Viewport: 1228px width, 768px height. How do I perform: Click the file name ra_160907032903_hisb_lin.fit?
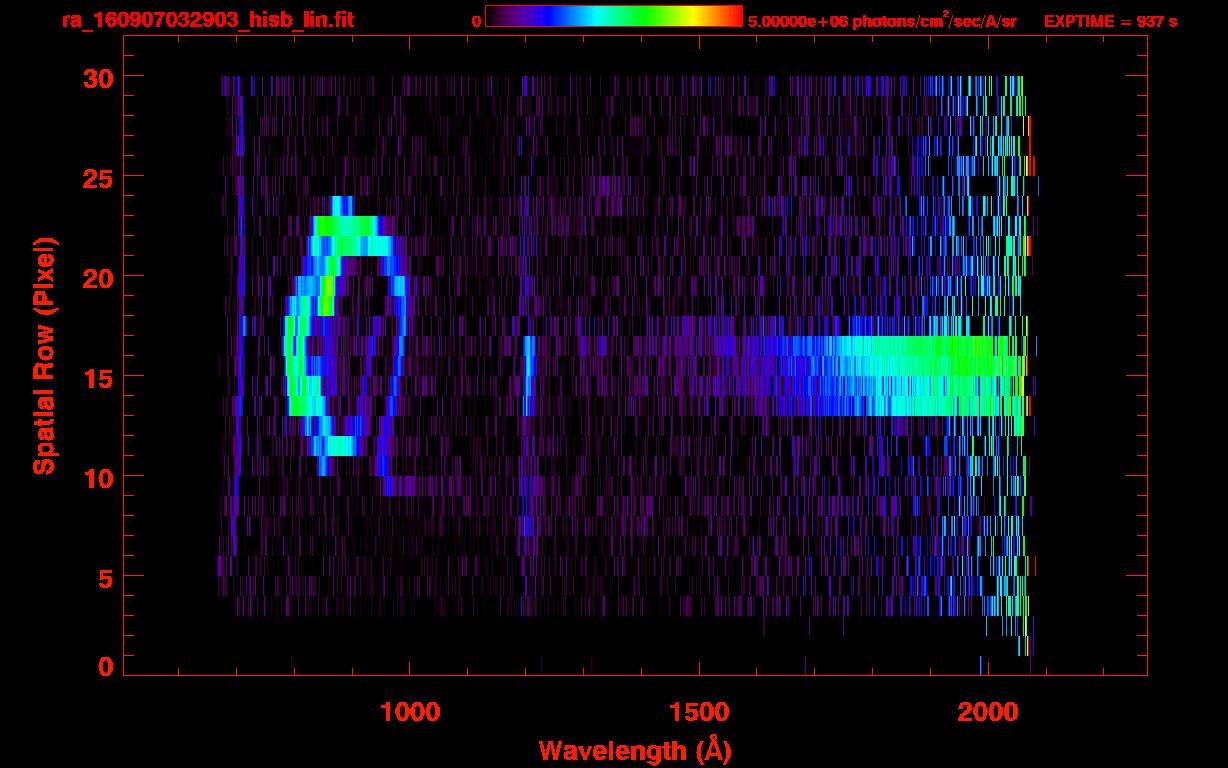point(207,20)
